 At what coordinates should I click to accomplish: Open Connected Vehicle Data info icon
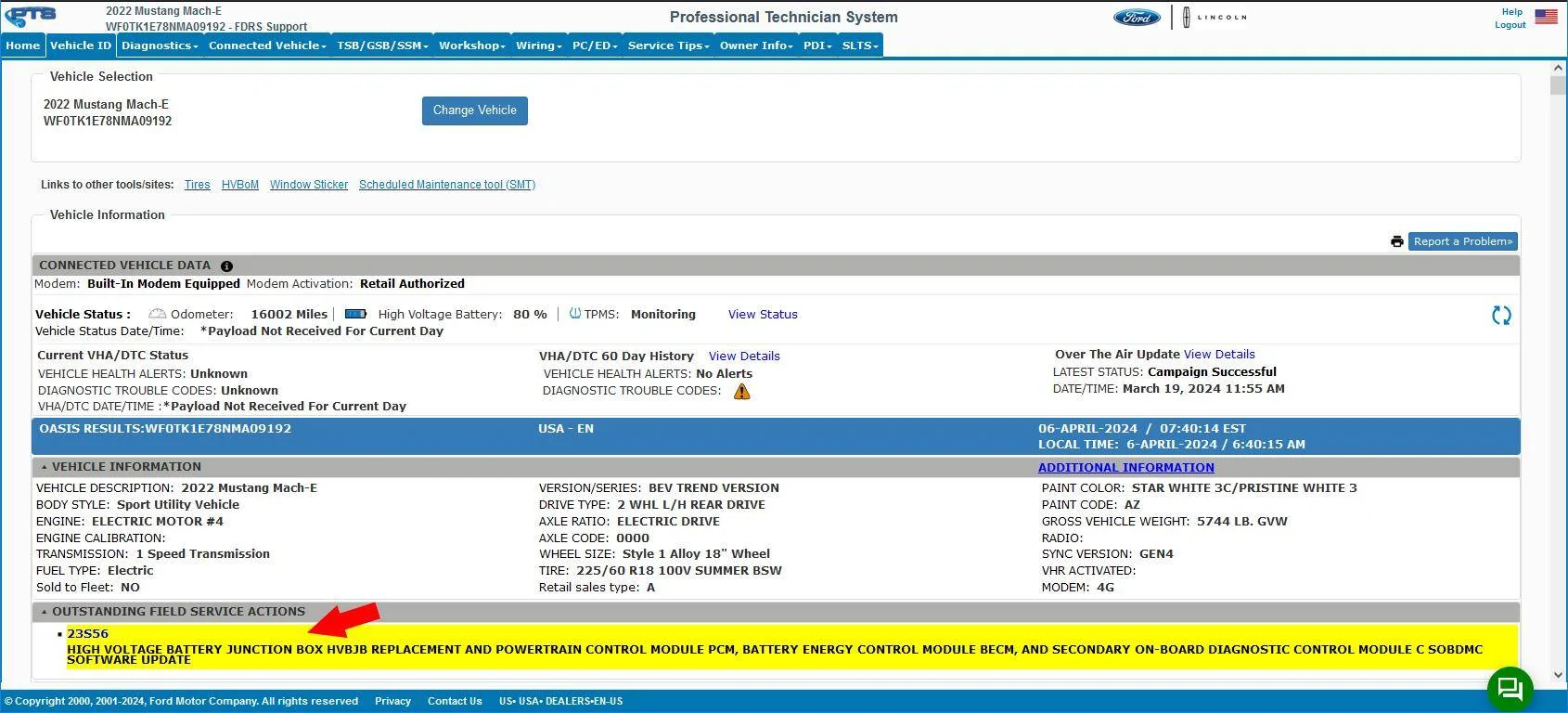(226, 266)
